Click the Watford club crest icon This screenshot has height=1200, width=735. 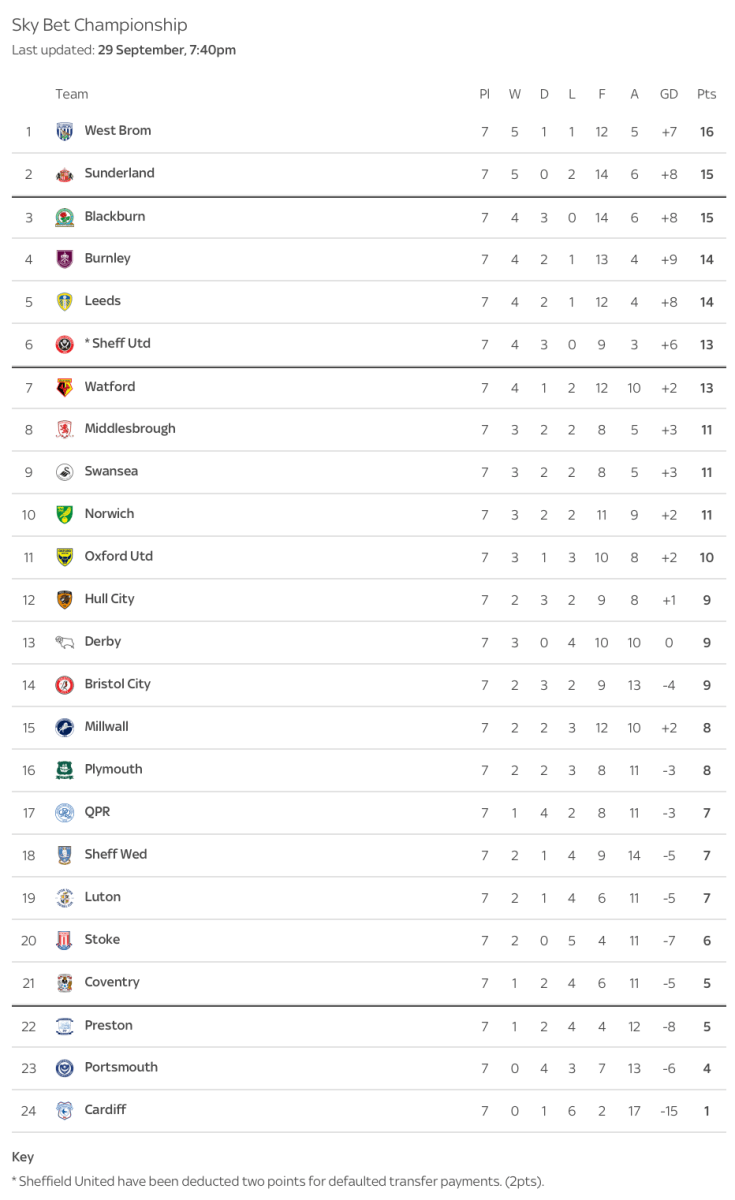[64, 387]
